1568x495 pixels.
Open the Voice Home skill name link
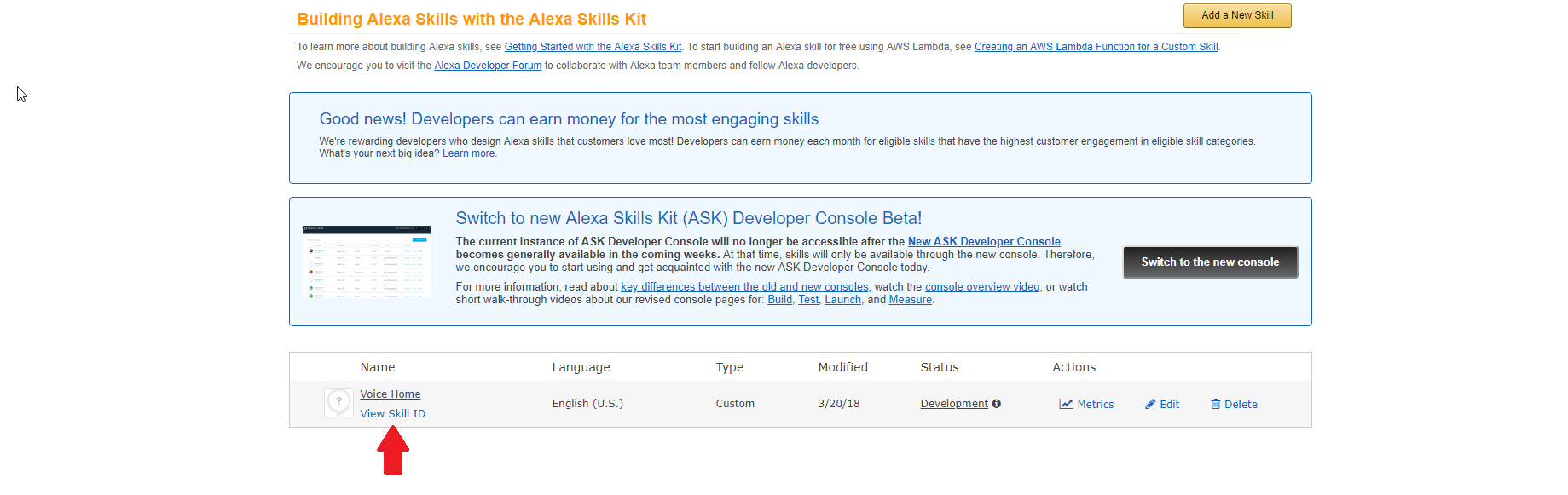391,394
